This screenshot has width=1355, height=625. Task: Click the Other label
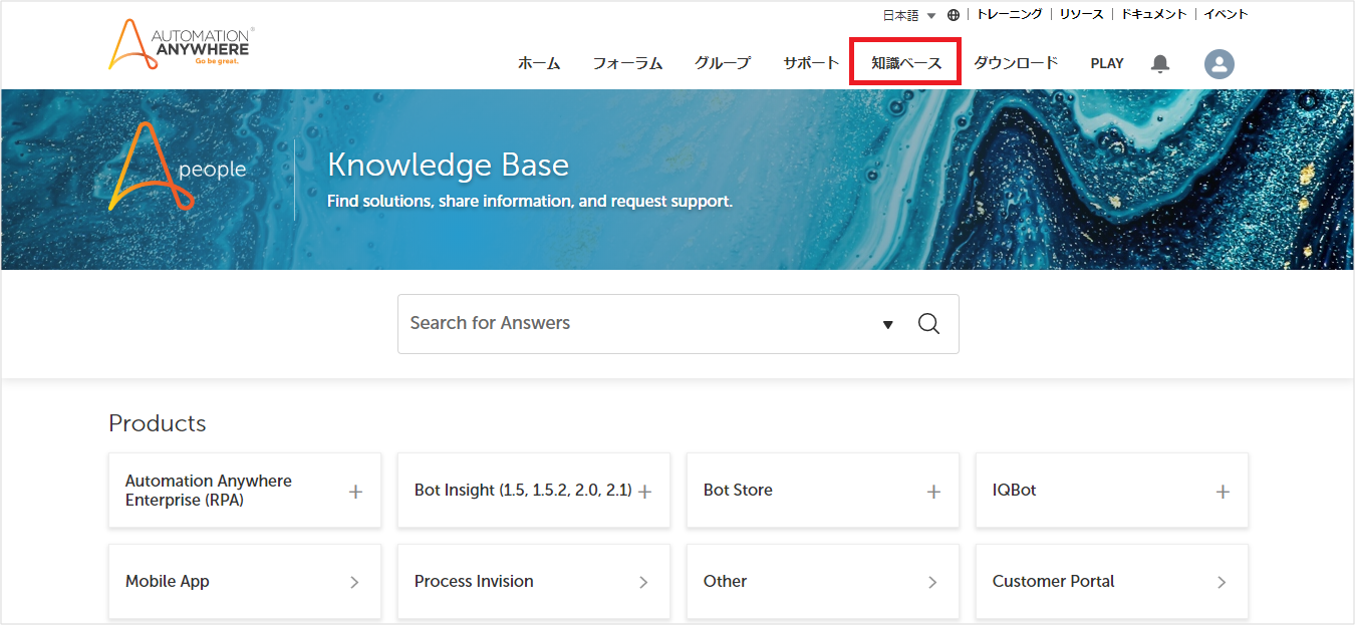coord(725,581)
